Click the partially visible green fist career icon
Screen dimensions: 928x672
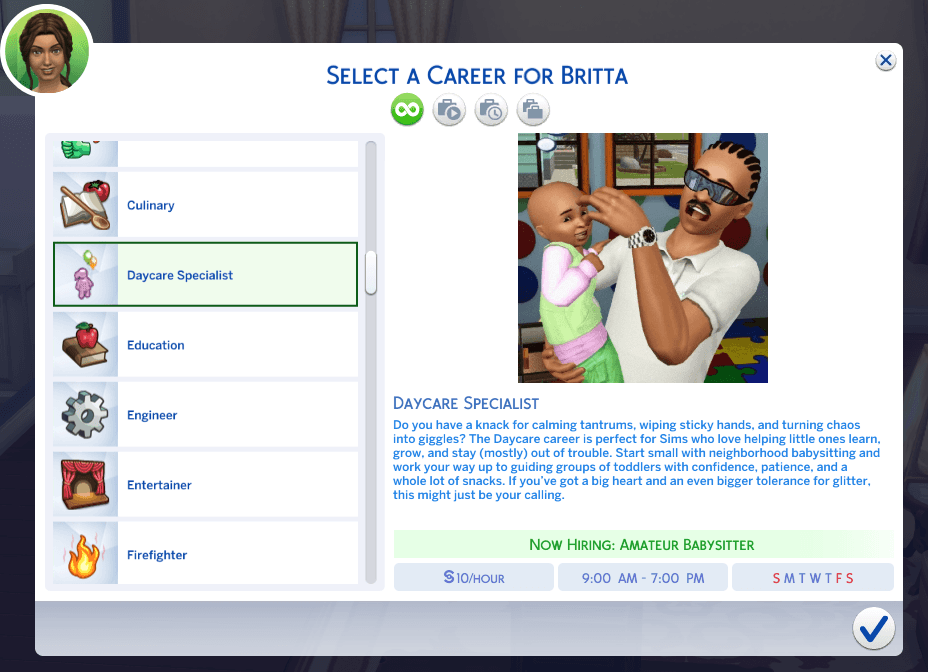85,153
